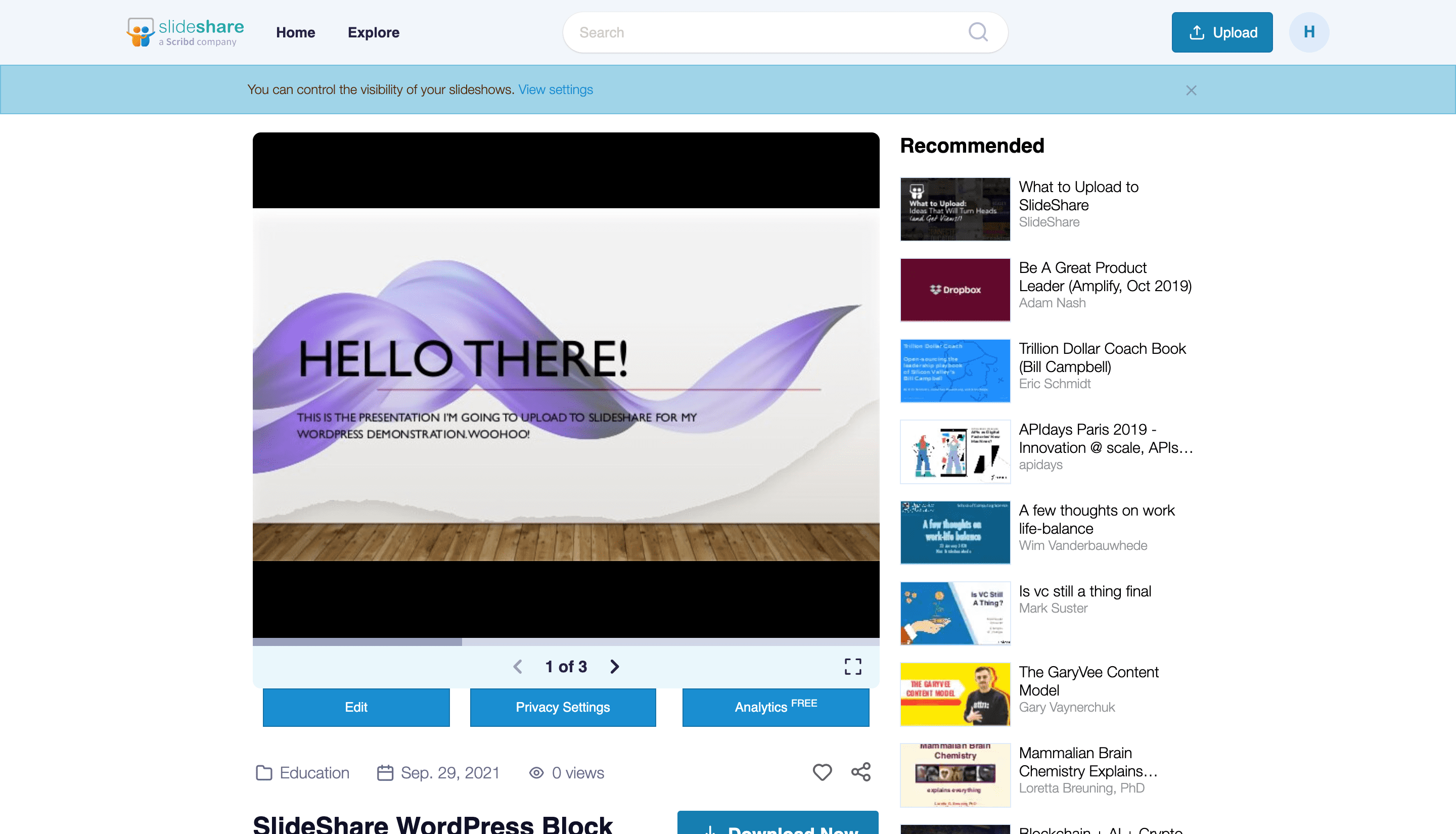This screenshot has height=834, width=1456.
Task: Go back a slide with the left arrow
Action: click(x=517, y=666)
